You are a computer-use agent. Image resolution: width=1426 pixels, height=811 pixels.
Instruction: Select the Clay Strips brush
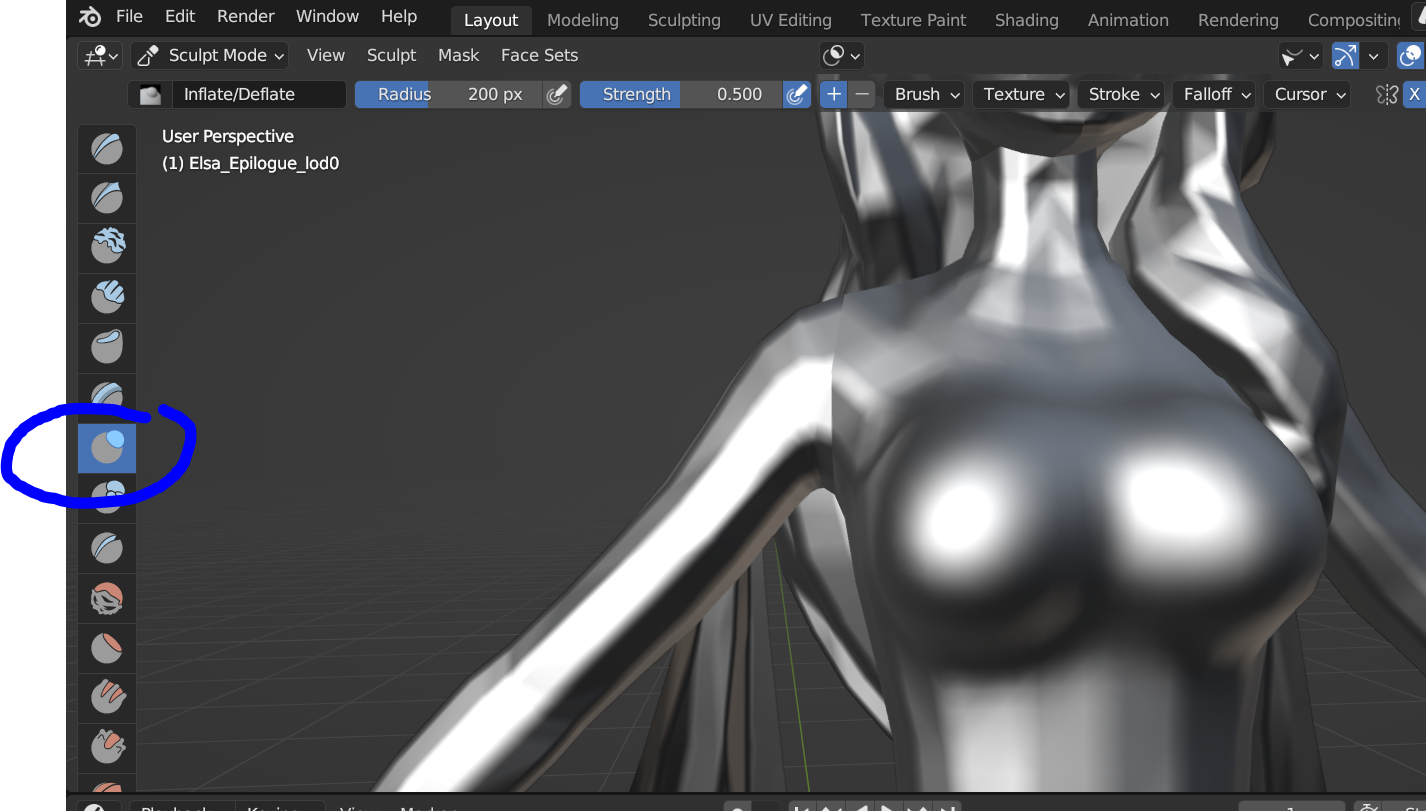(x=107, y=297)
